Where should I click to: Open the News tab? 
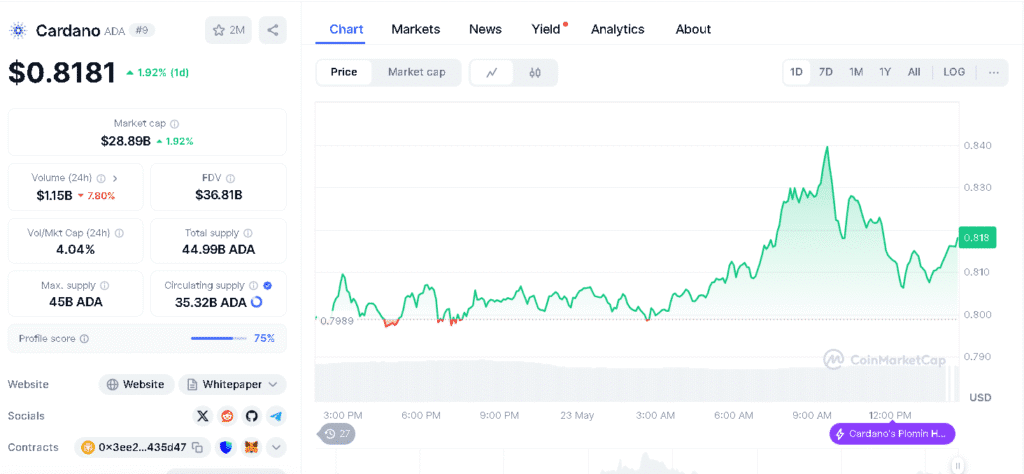pos(485,29)
